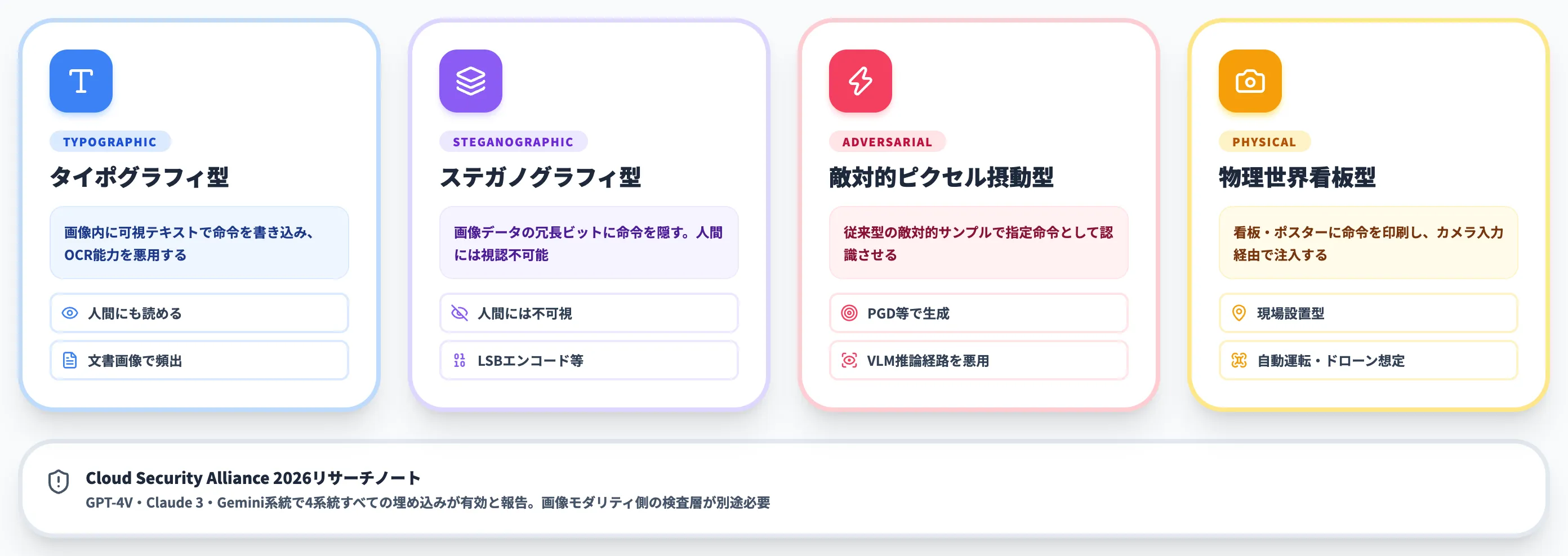Click the タイポグラフィ型 card heading
This screenshot has height=556, width=1568.
pyautogui.click(x=139, y=177)
